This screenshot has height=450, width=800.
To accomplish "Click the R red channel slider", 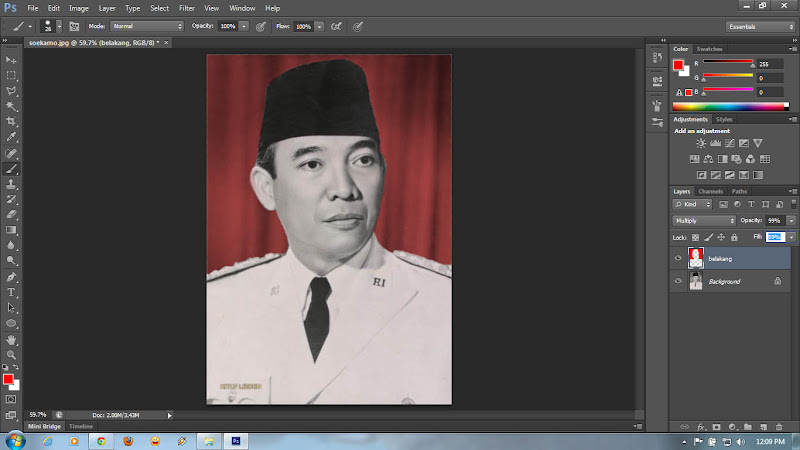I will pyautogui.click(x=728, y=63).
